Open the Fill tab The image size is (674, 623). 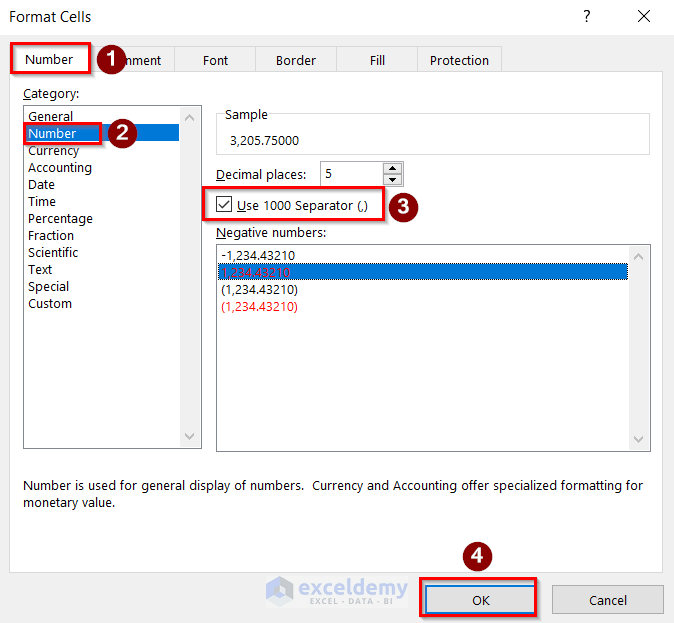[x=377, y=60]
